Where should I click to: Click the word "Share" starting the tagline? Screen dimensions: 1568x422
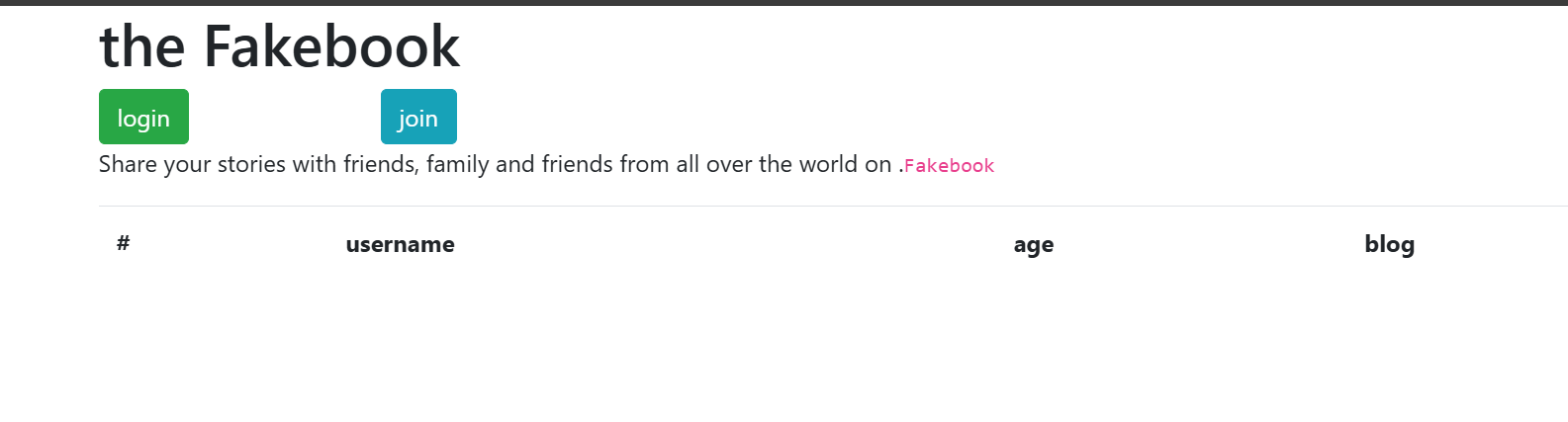[128, 164]
